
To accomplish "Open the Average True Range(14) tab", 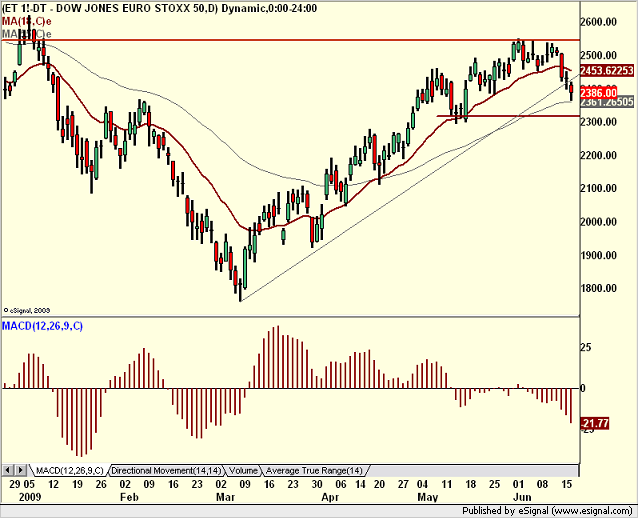I will coord(314,471).
